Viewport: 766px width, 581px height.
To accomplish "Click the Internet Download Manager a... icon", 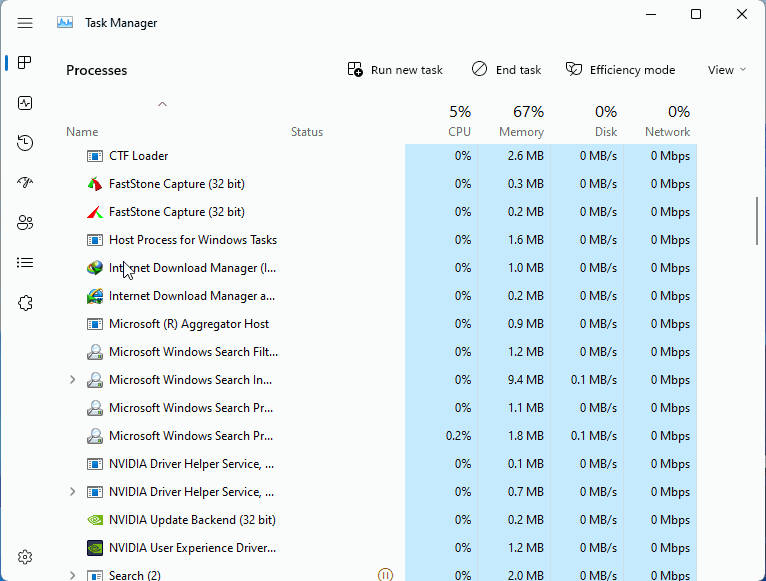I will click(95, 296).
